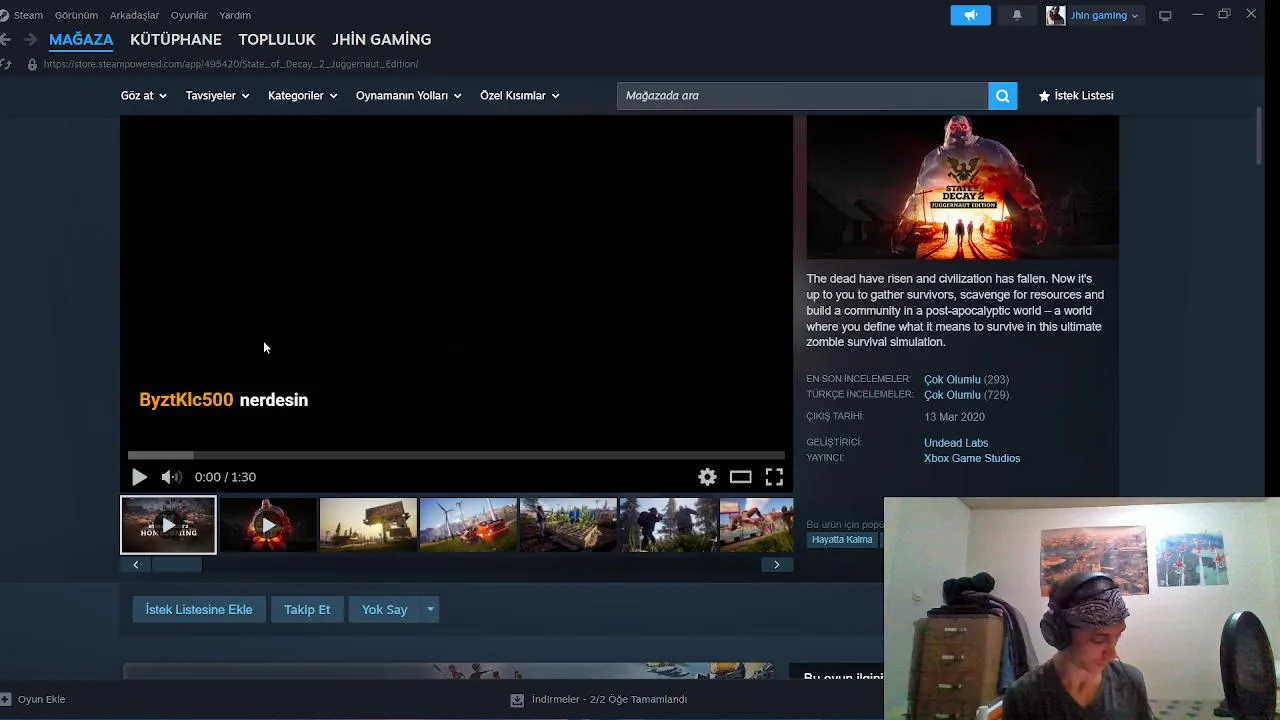
Task: Click the Hayatta Kalma tag
Action: click(x=842, y=540)
